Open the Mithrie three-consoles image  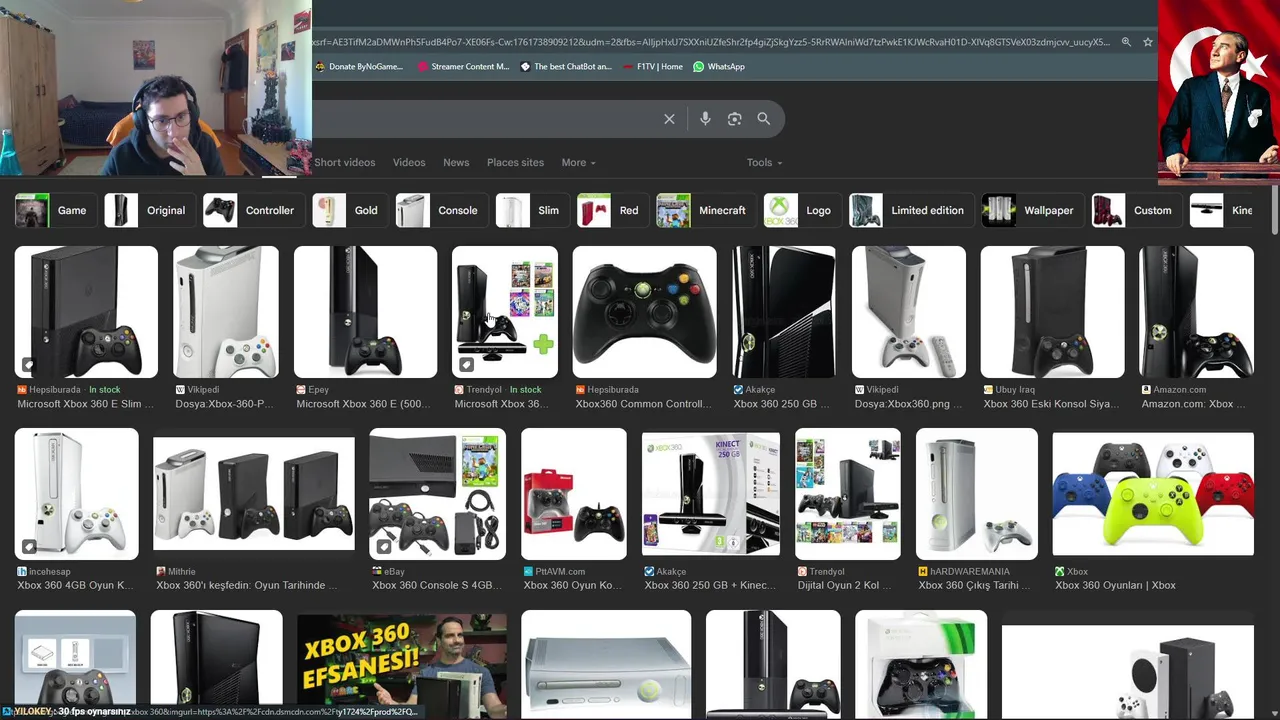click(254, 494)
